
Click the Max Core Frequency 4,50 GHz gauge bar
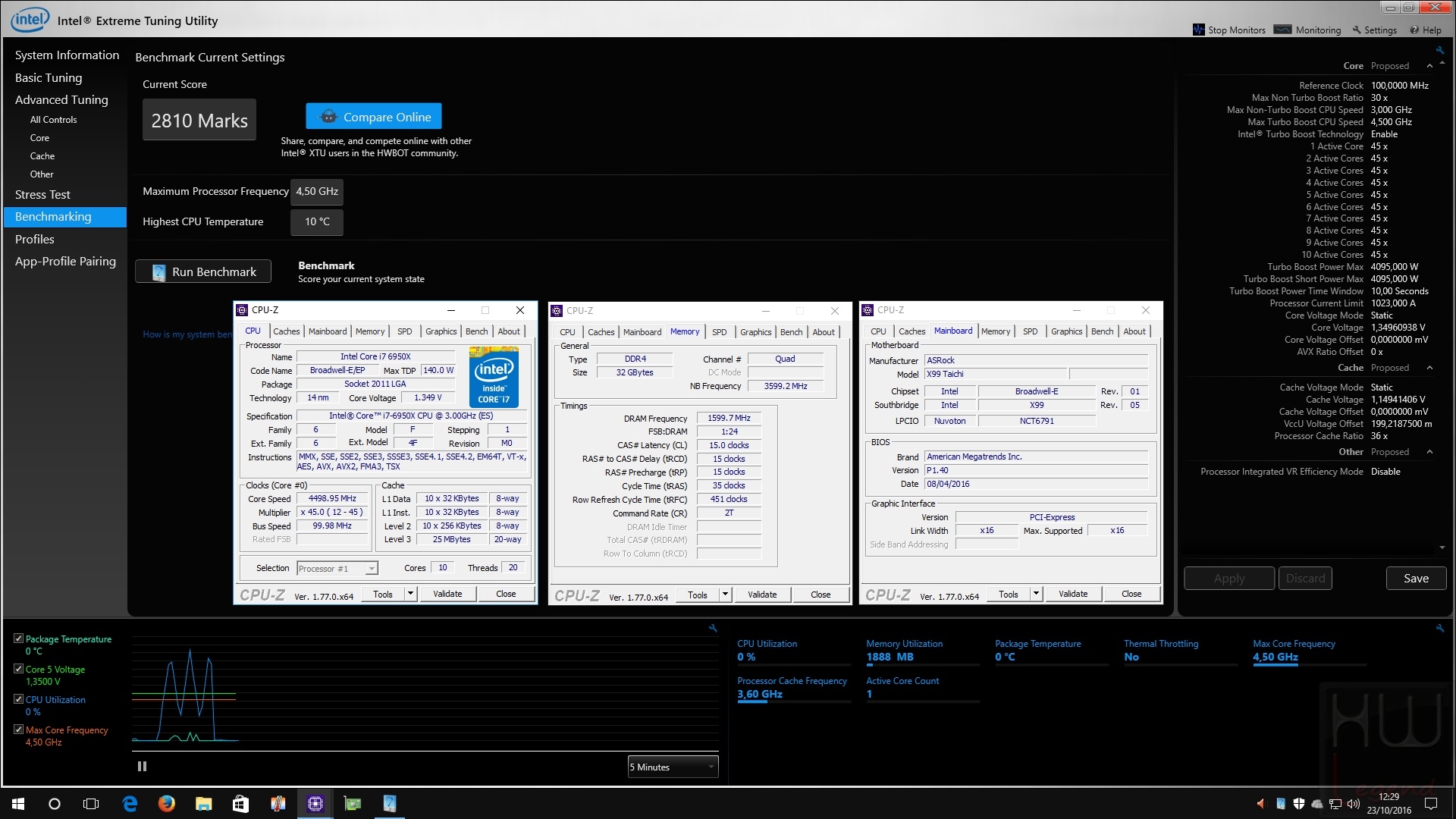[x=1309, y=665]
